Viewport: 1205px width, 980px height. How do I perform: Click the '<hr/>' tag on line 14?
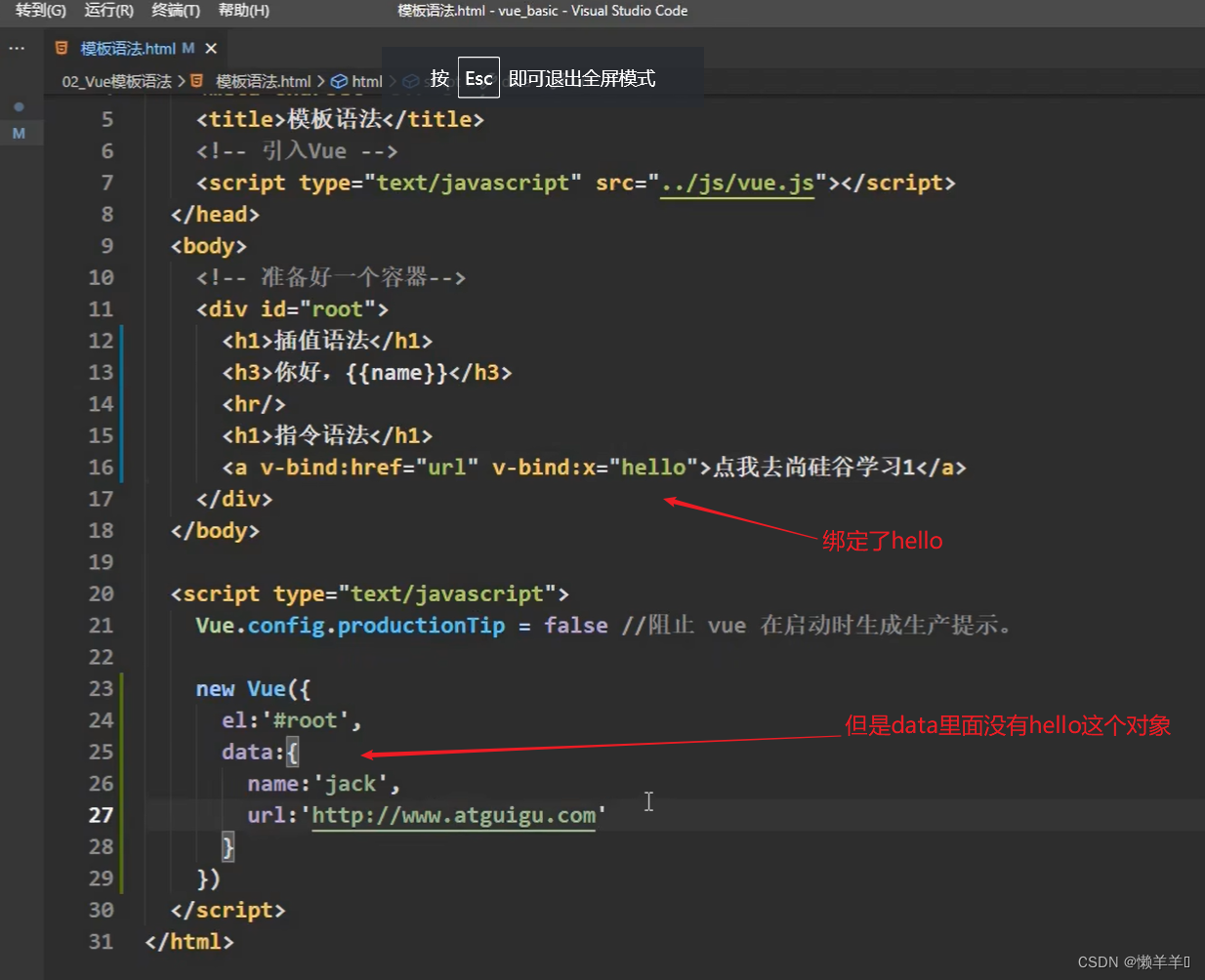(x=254, y=404)
